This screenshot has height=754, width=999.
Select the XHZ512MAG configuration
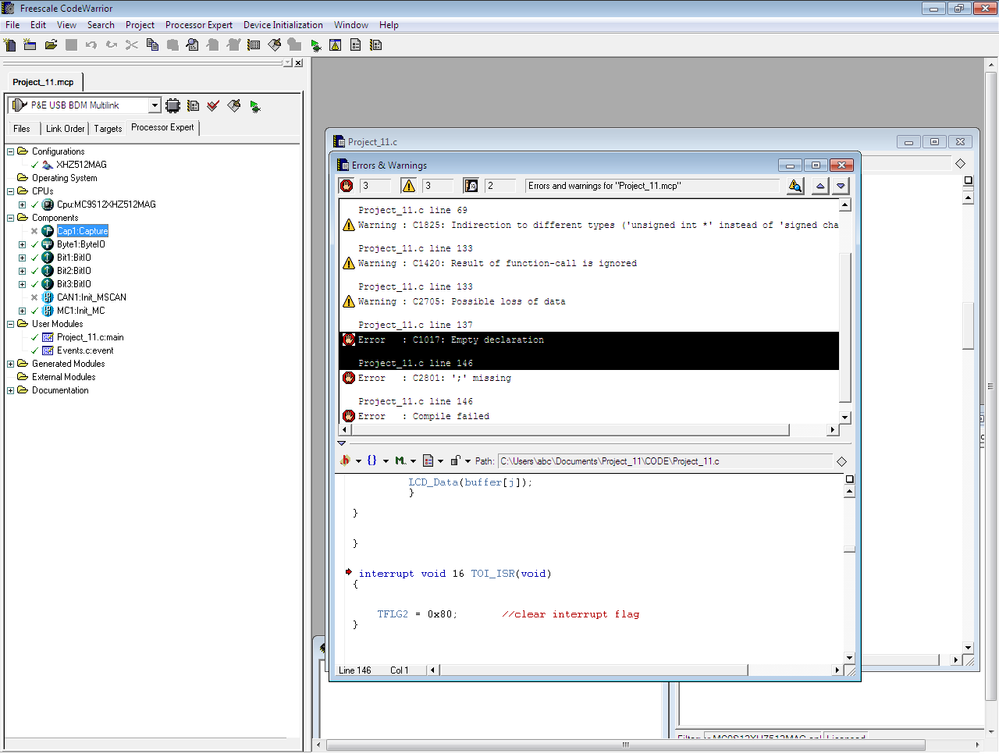click(x=81, y=164)
